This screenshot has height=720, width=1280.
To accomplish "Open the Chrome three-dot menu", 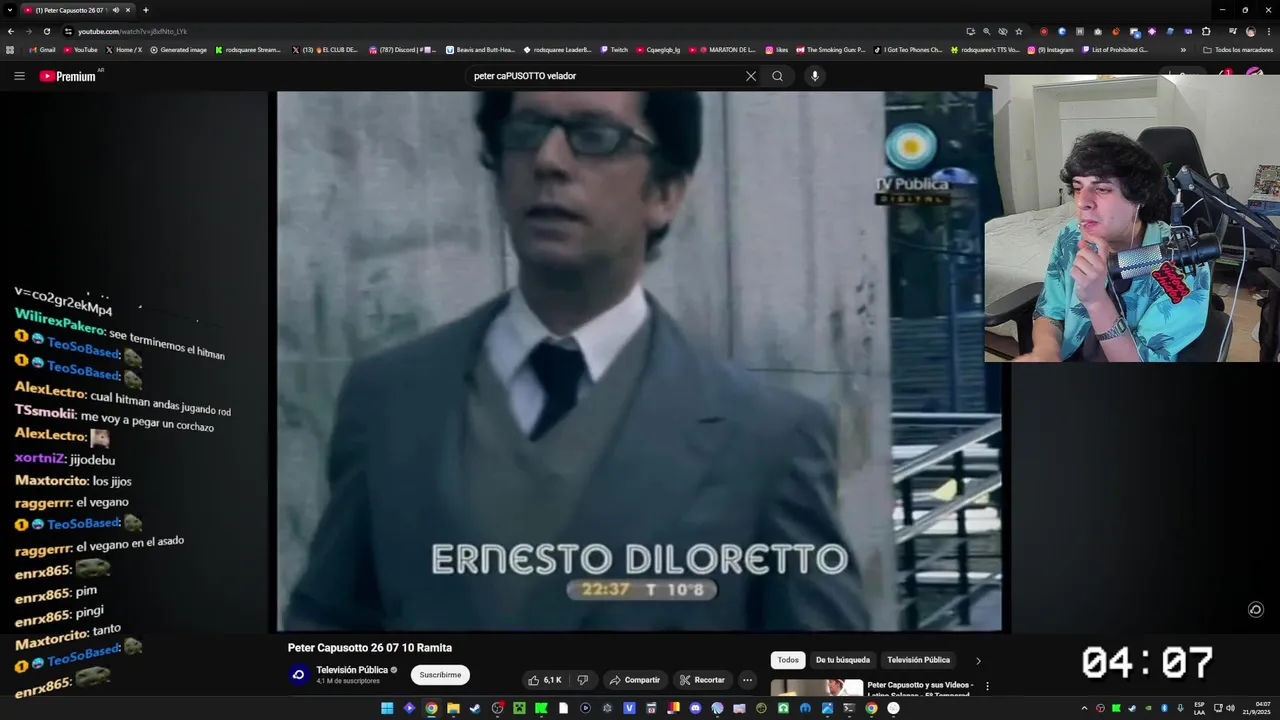I will tap(1270, 31).
